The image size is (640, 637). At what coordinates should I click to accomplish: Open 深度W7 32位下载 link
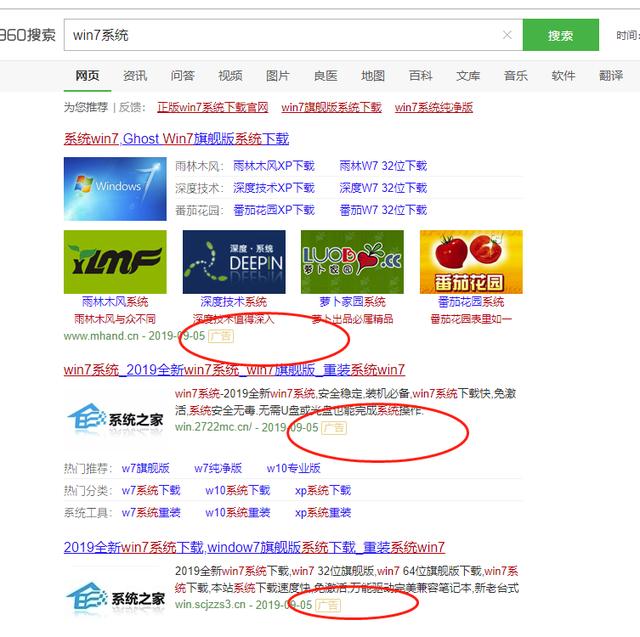point(383,188)
